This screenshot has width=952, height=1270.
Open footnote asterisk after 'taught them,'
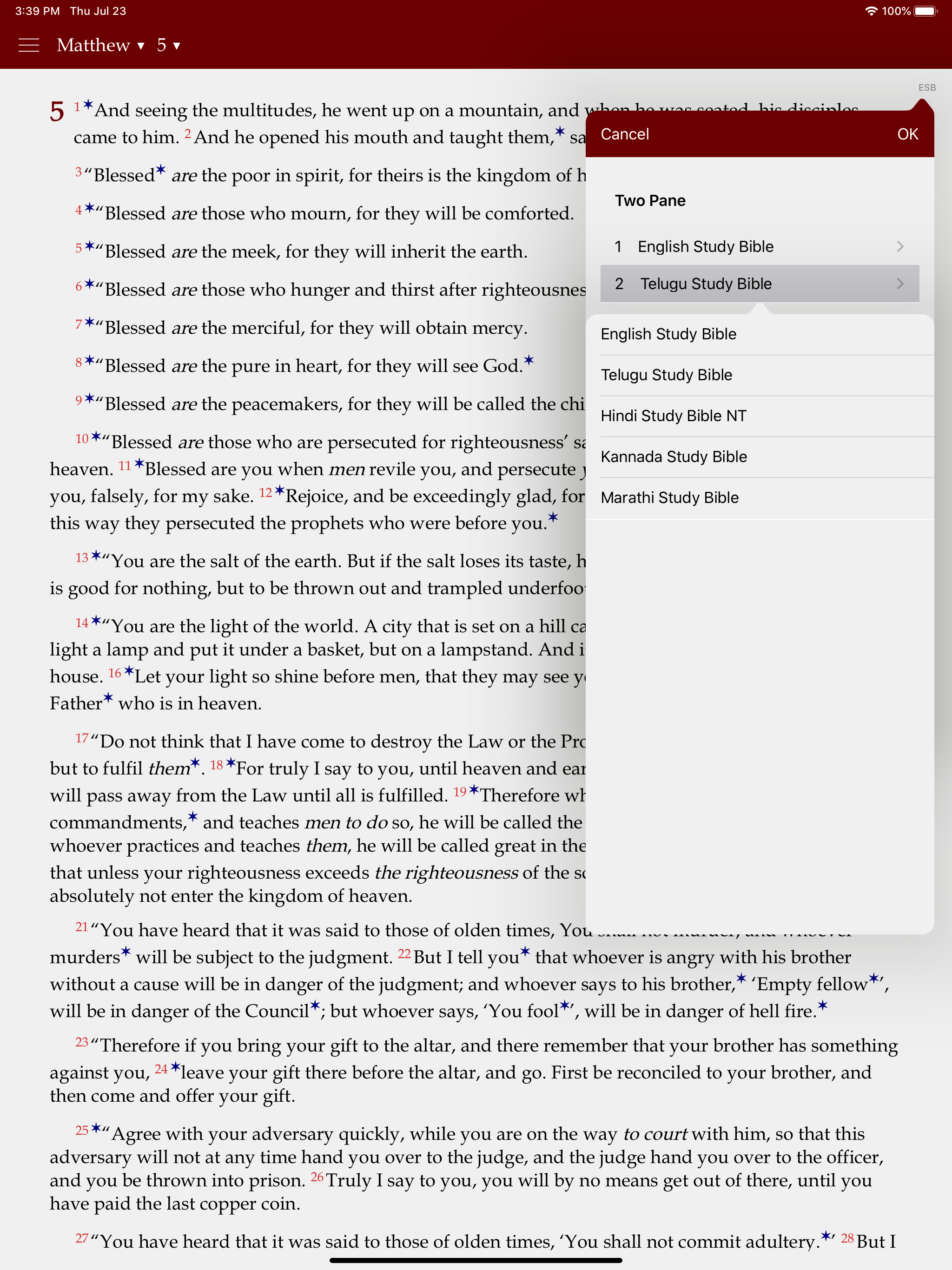(561, 132)
